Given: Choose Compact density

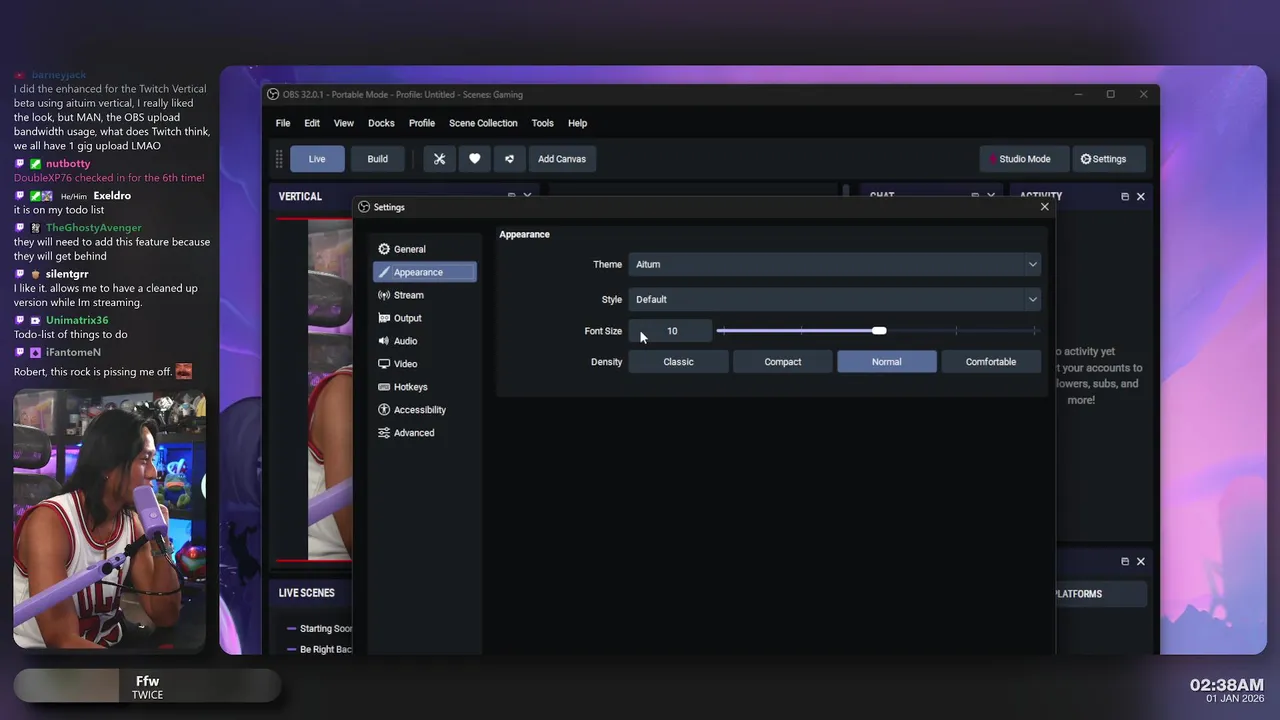Looking at the screenshot, I should pyautogui.click(x=783, y=362).
